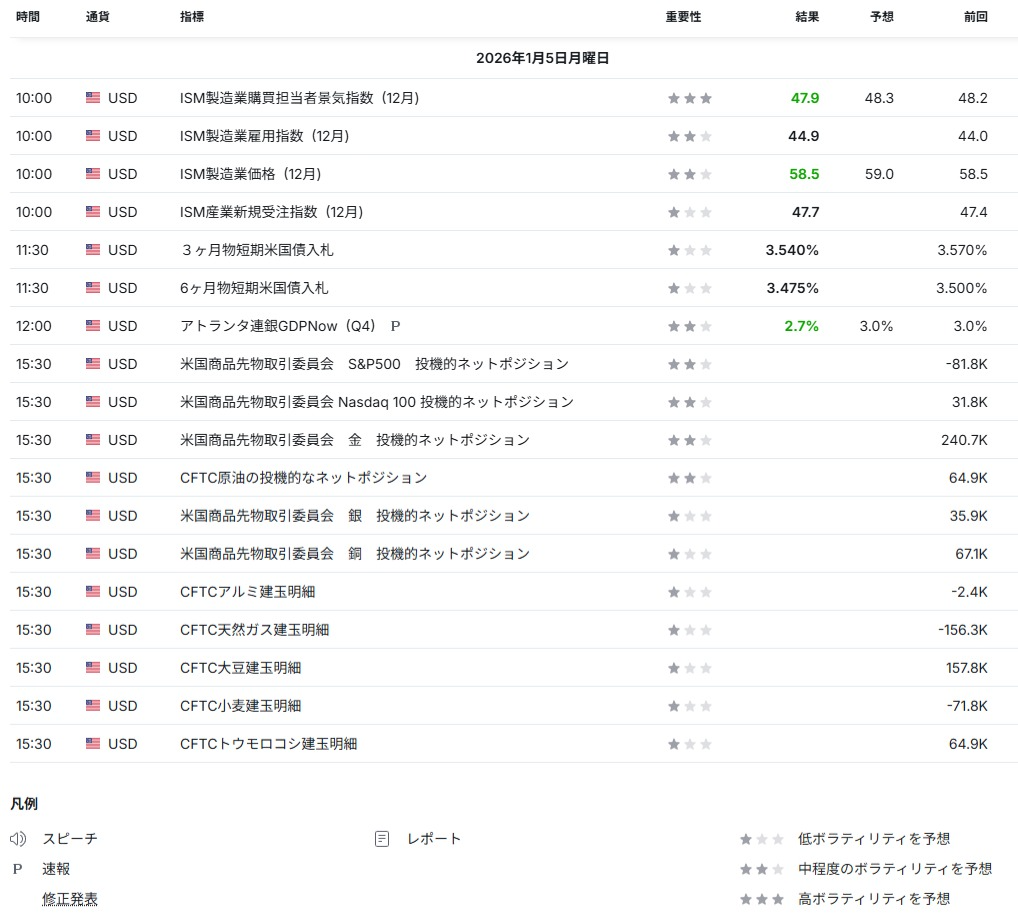Screen dimensions: 1018x916
Task: Click the 速報 P icon in the legend
Action: (17, 869)
